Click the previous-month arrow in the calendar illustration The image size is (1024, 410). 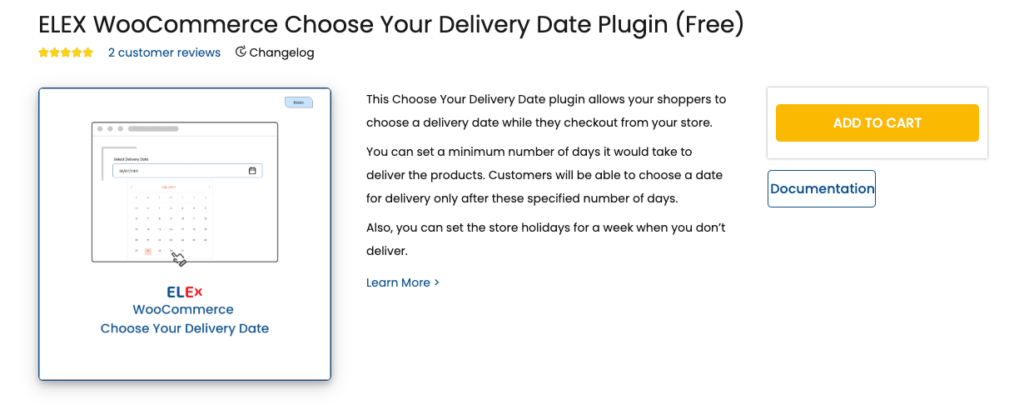(x=131, y=187)
